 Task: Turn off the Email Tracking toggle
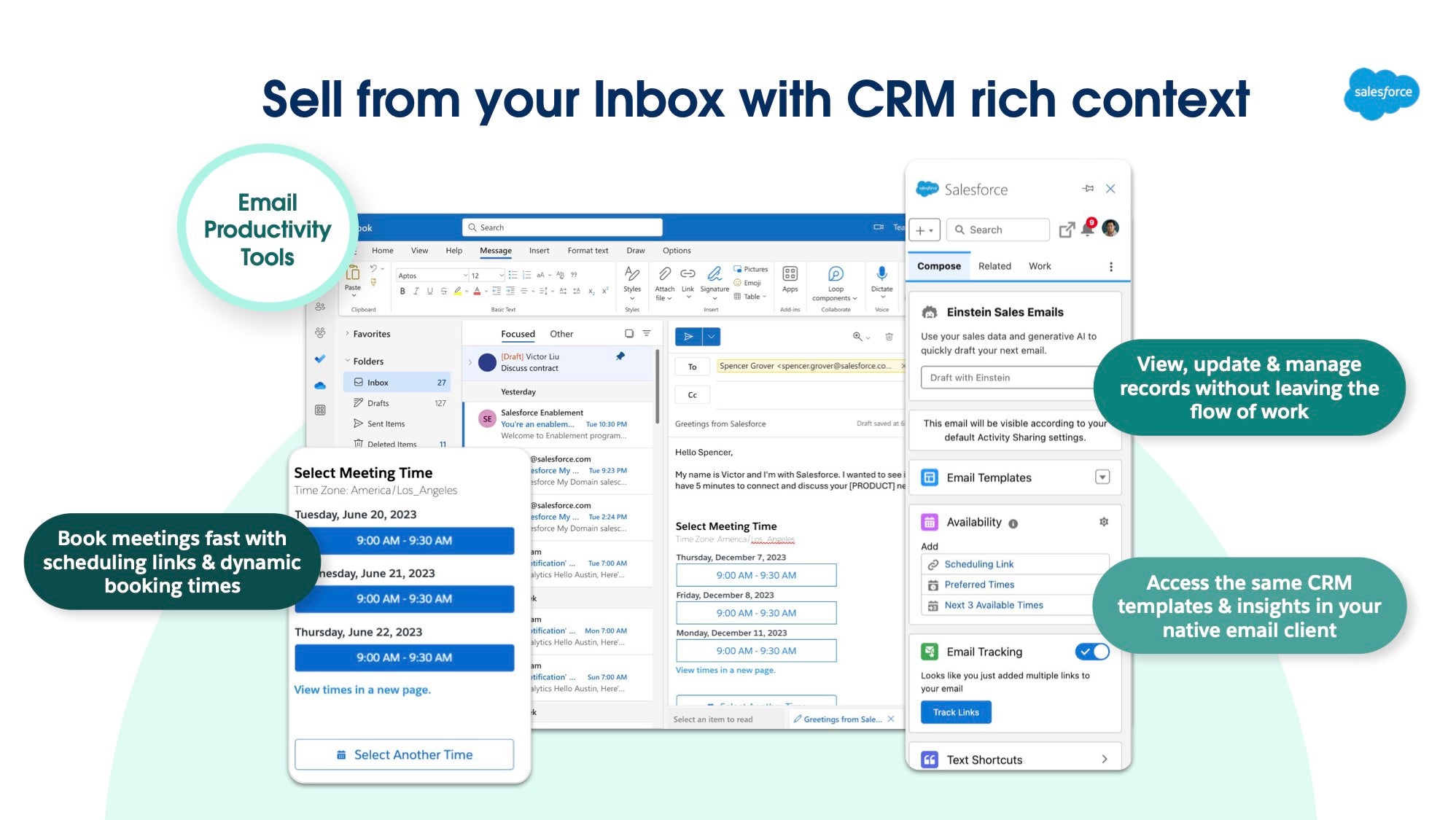coord(1091,652)
